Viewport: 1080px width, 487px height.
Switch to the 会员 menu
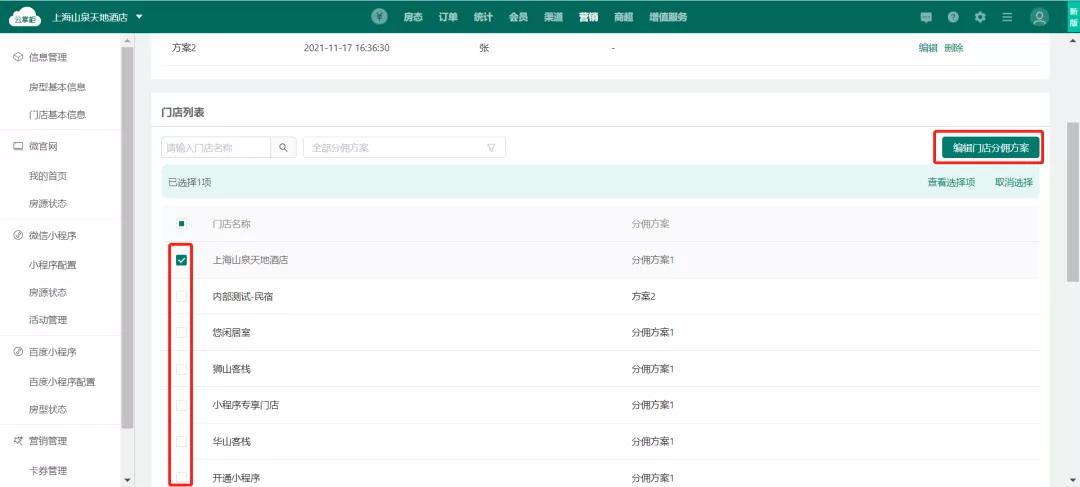[518, 17]
